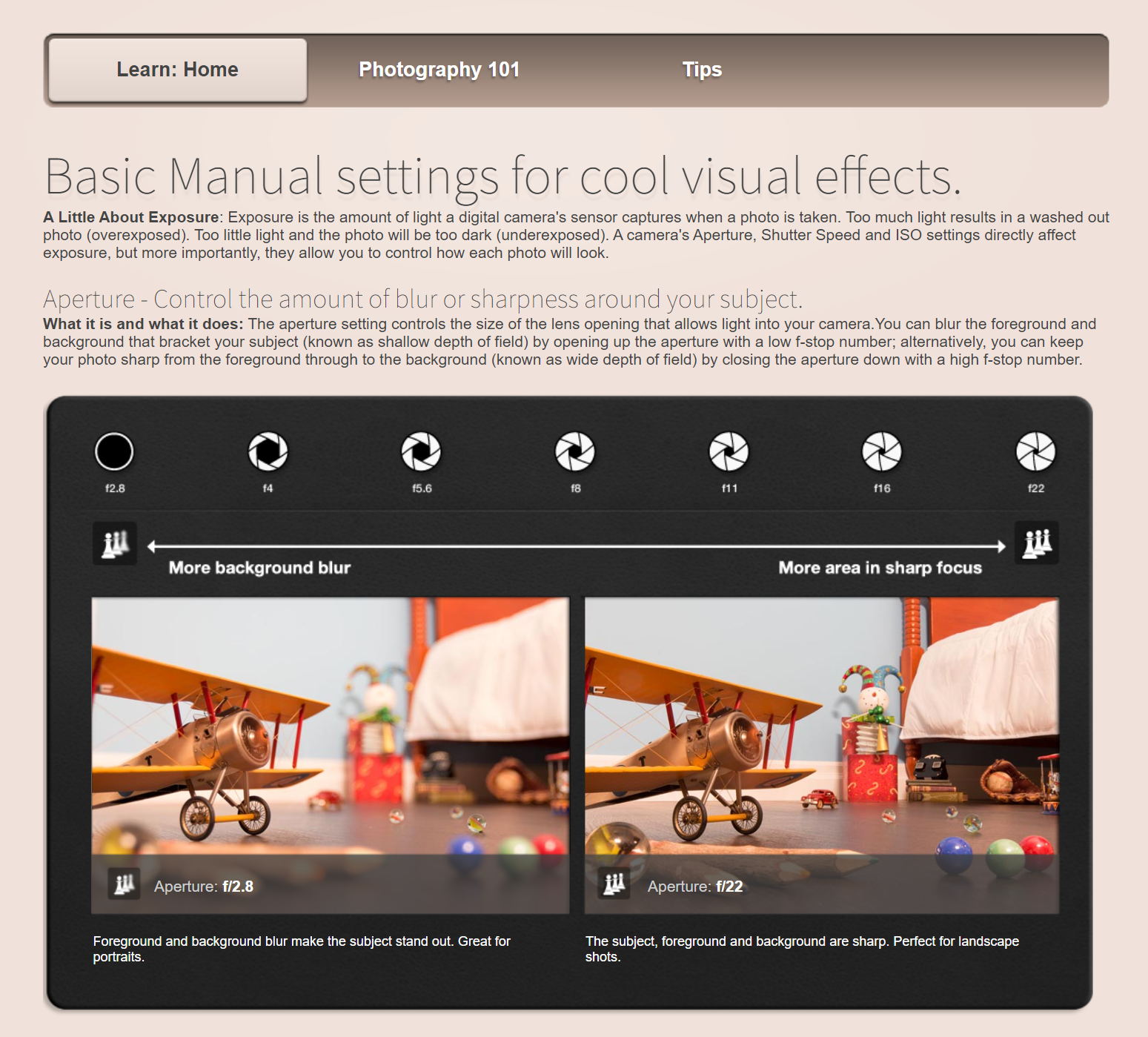Click the sharp chess pieces icon right of slider
The image size is (1148, 1037).
point(1036,543)
